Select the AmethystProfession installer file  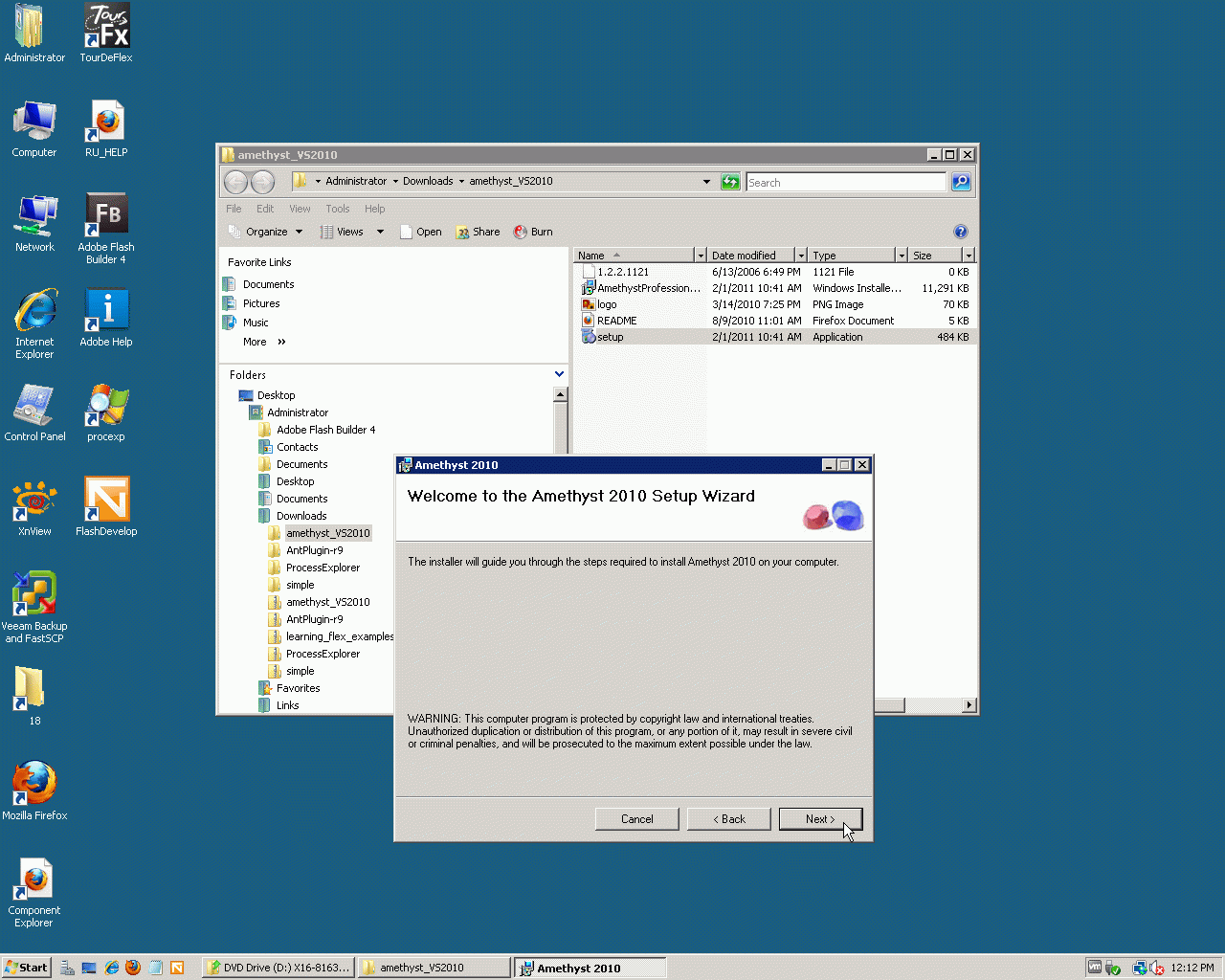point(775,288)
